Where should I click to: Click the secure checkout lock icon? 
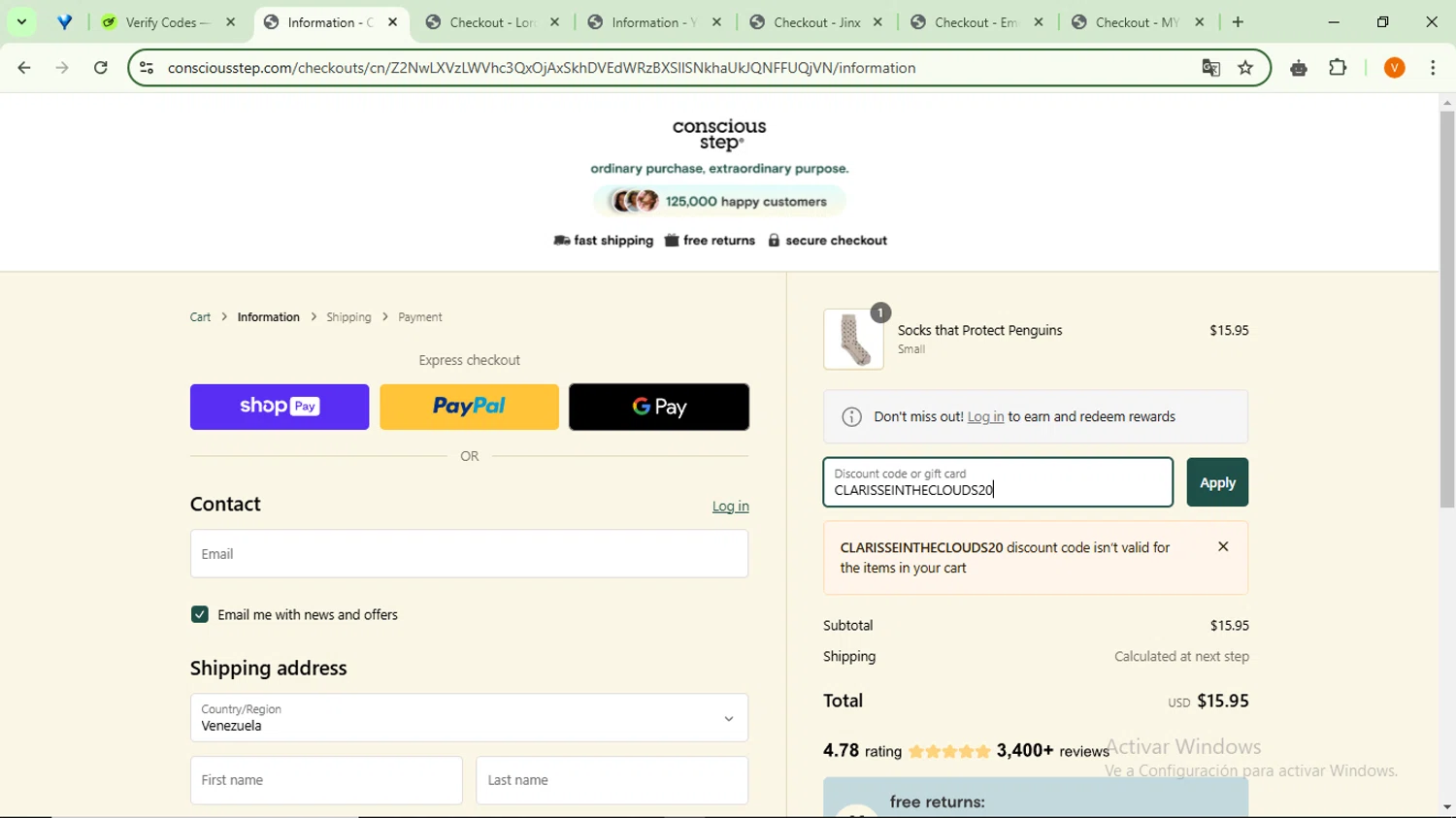774,241
